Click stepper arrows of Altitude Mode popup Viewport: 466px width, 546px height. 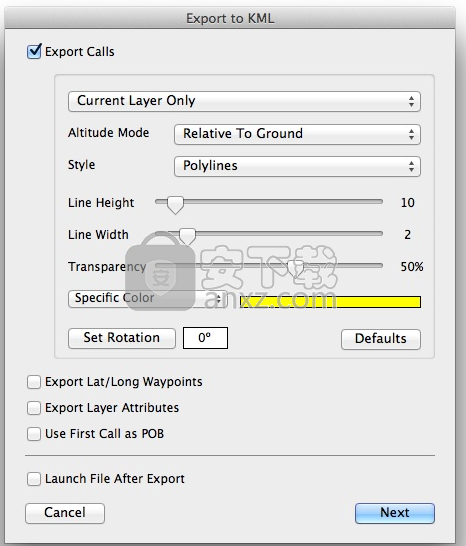411,134
